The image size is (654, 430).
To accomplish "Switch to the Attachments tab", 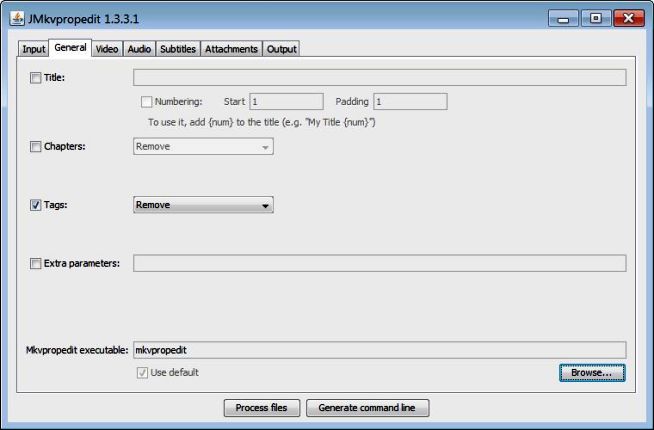I will tap(231, 49).
